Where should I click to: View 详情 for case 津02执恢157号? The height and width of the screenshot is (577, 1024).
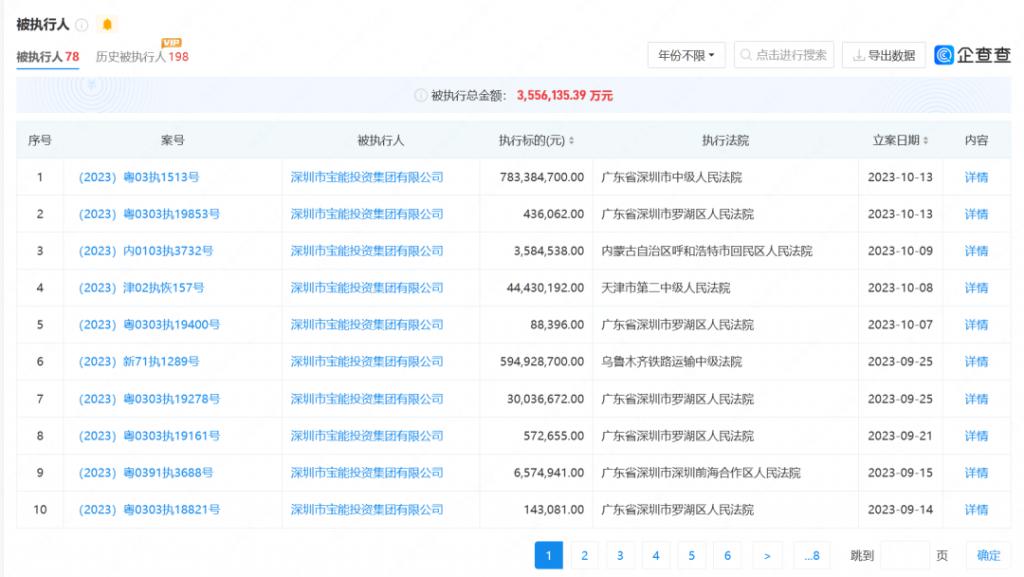tap(976, 288)
